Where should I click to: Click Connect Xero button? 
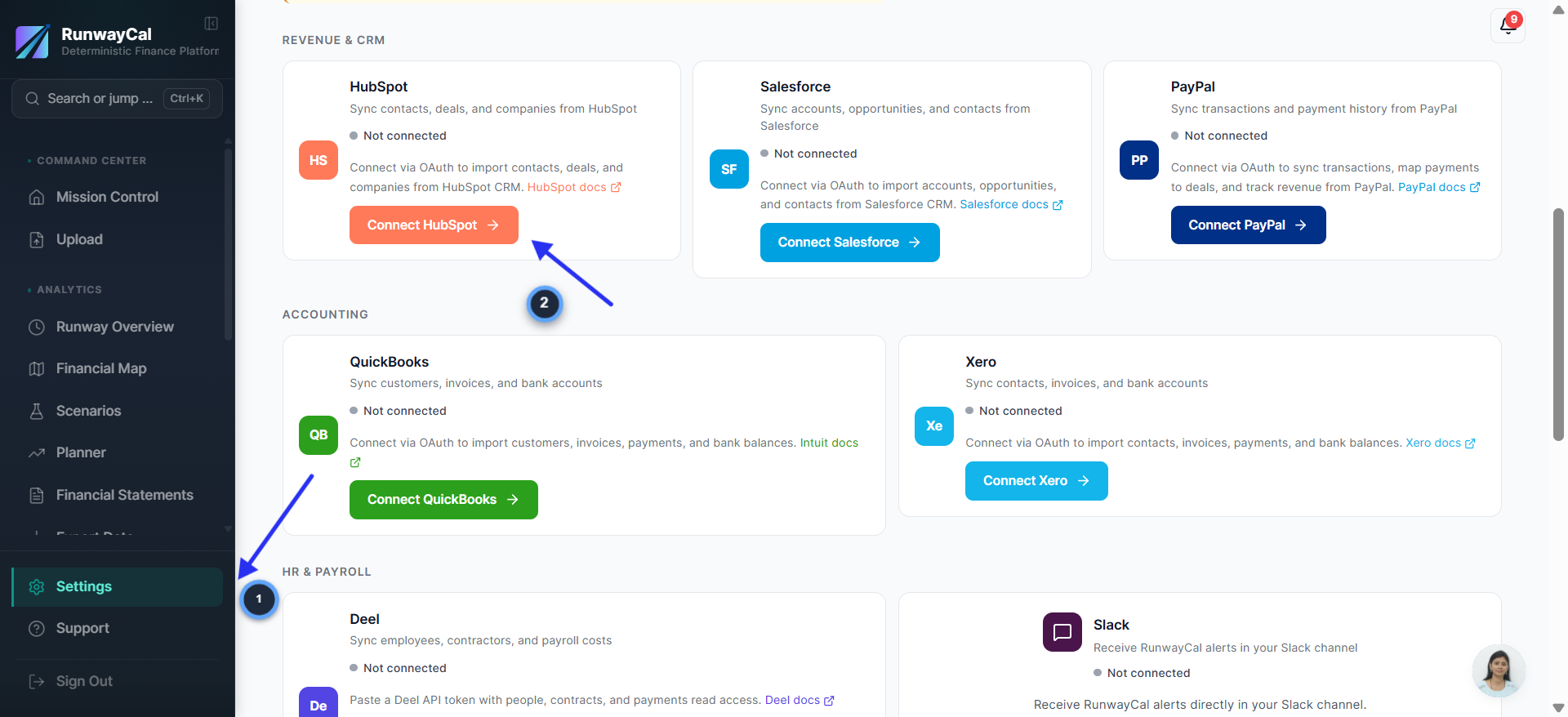(x=1036, y=481)
